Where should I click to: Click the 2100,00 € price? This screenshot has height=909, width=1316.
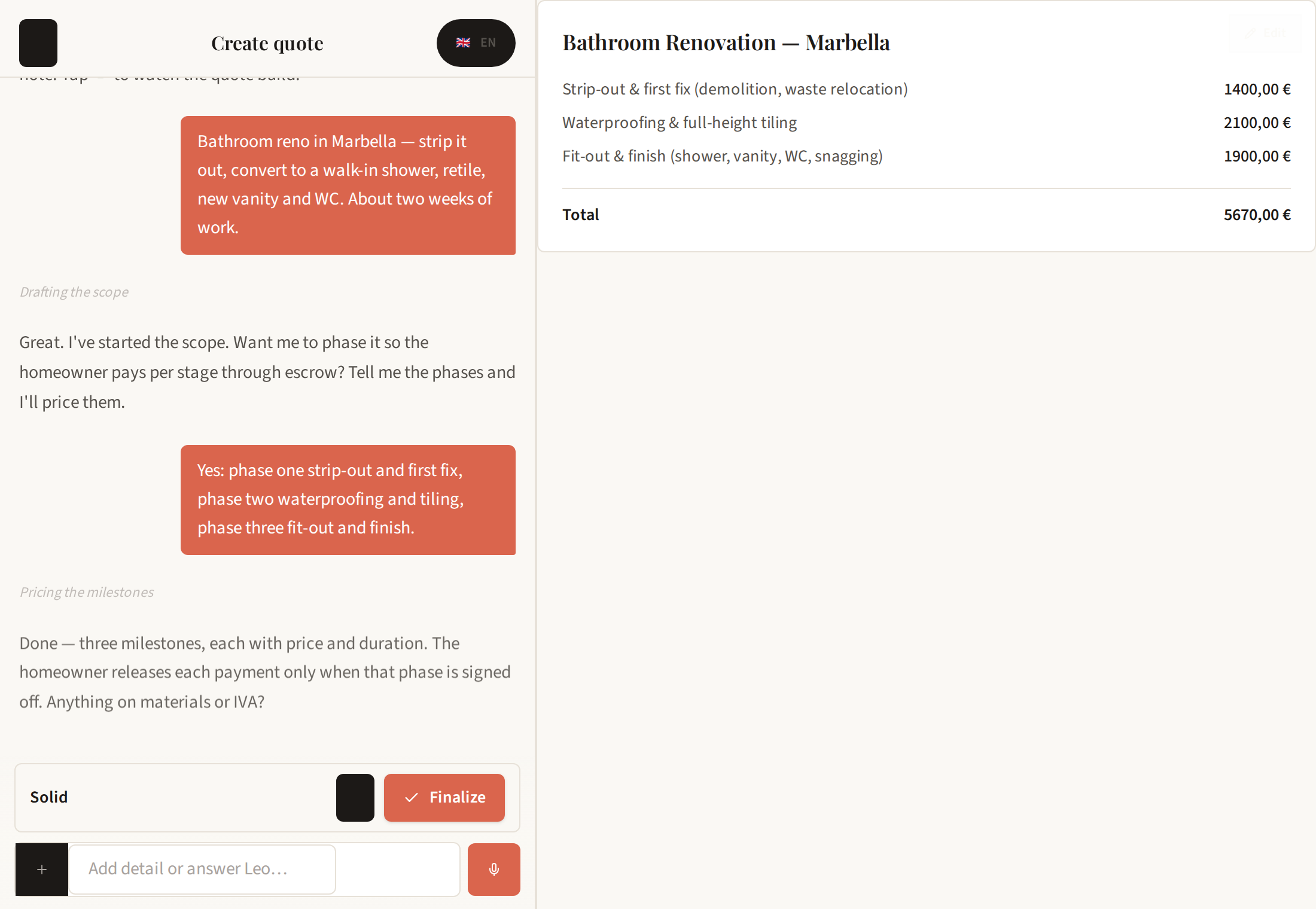(x=1257, y=123)
